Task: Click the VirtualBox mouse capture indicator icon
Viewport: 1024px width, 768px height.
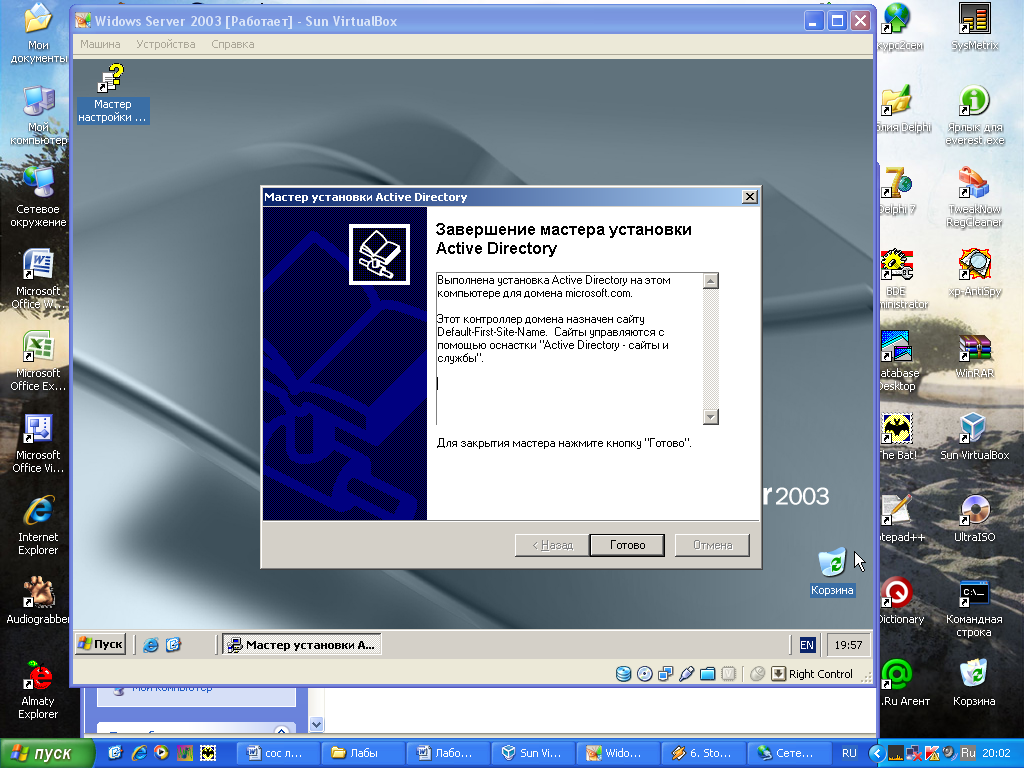Action: click(x=758, y=674)
